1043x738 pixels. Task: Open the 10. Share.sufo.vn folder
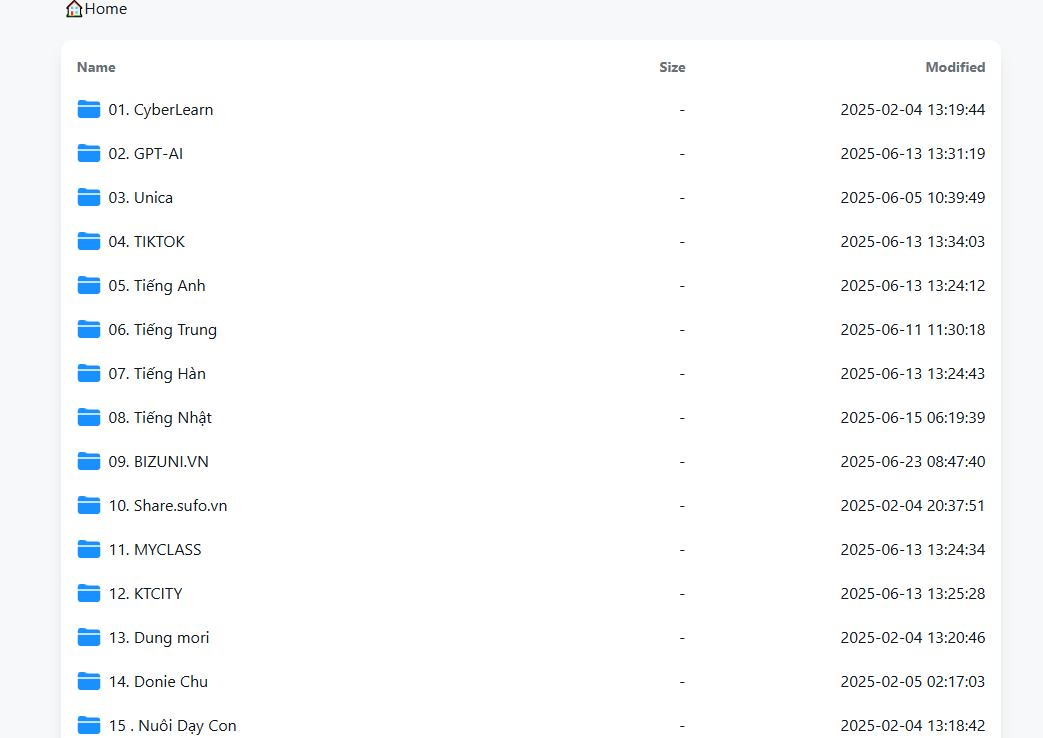click(x=168, y=506)
